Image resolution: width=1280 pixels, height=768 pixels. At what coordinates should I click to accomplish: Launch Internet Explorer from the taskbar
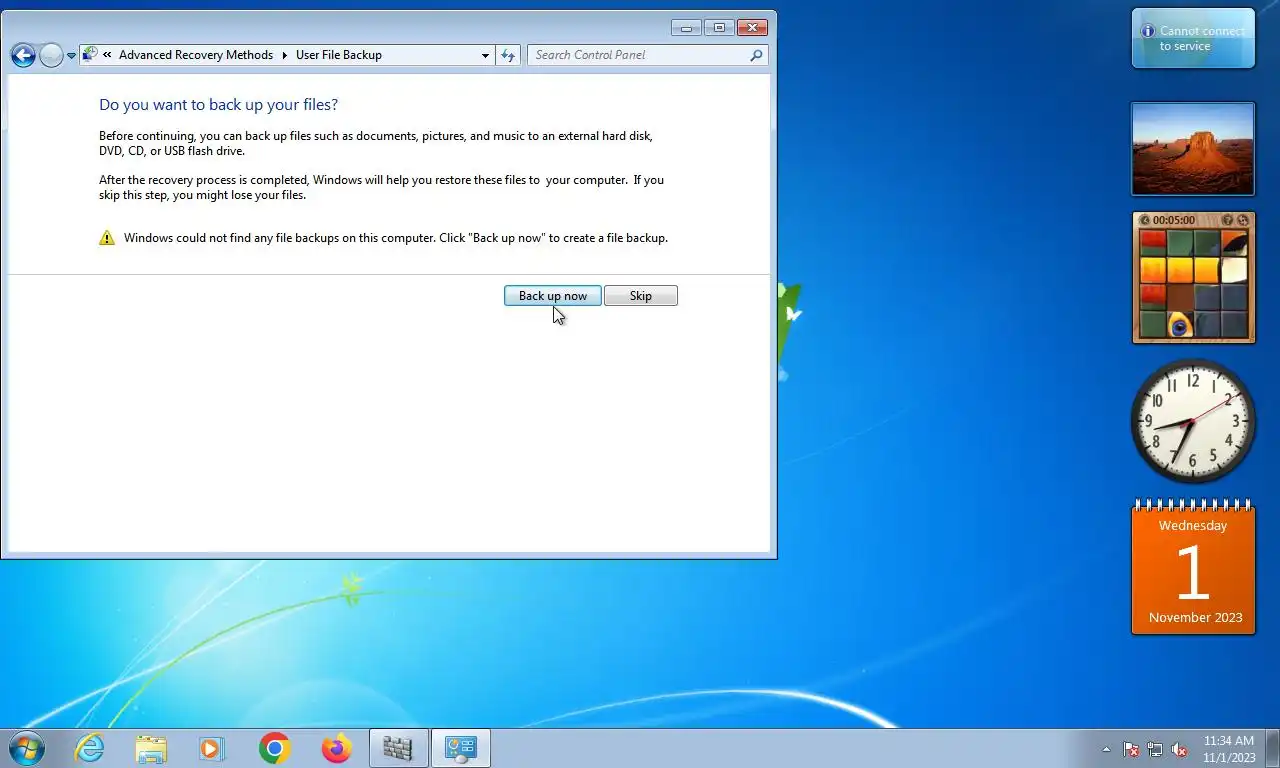[89, 748]
